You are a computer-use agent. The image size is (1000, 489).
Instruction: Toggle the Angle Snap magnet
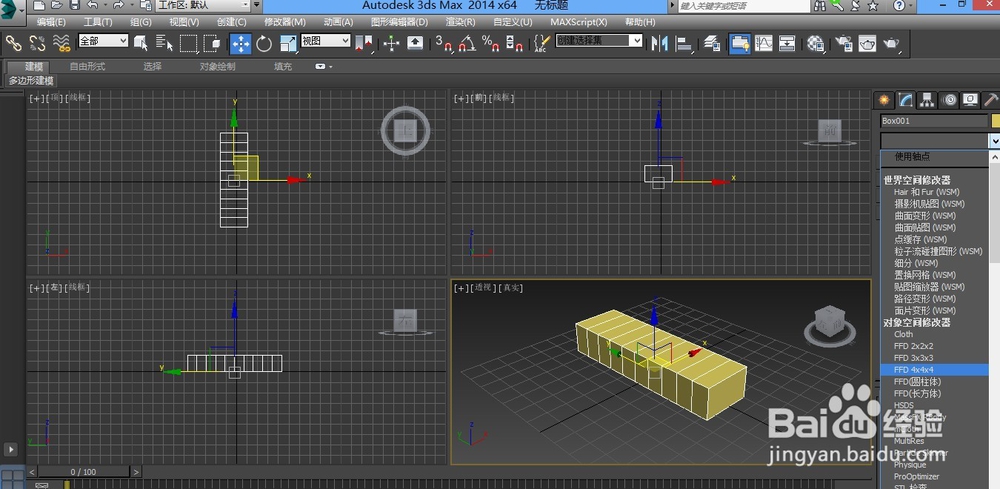pos(467,43)
